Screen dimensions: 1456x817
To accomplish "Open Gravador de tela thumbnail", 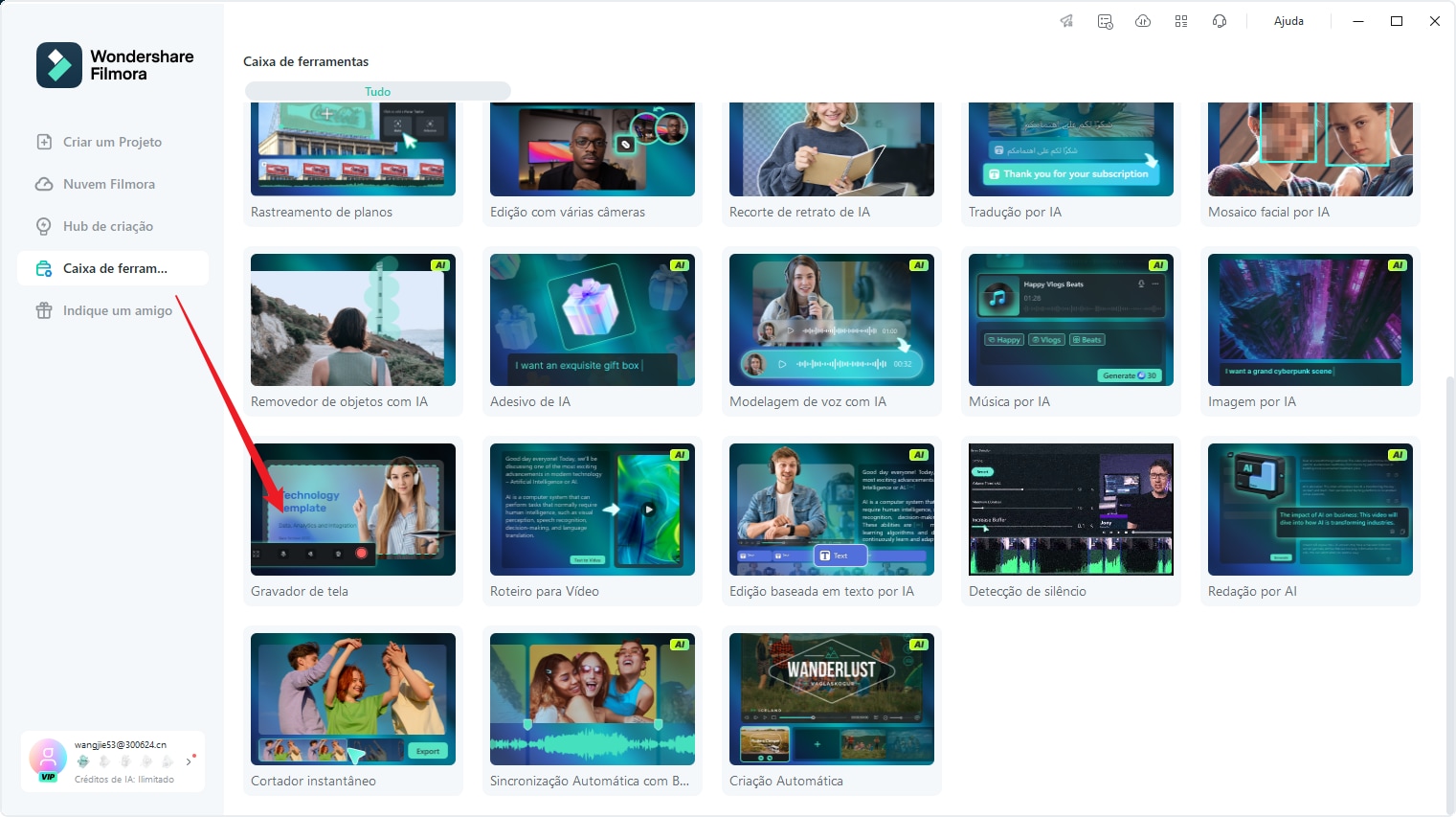I will (x=353, y=510).
